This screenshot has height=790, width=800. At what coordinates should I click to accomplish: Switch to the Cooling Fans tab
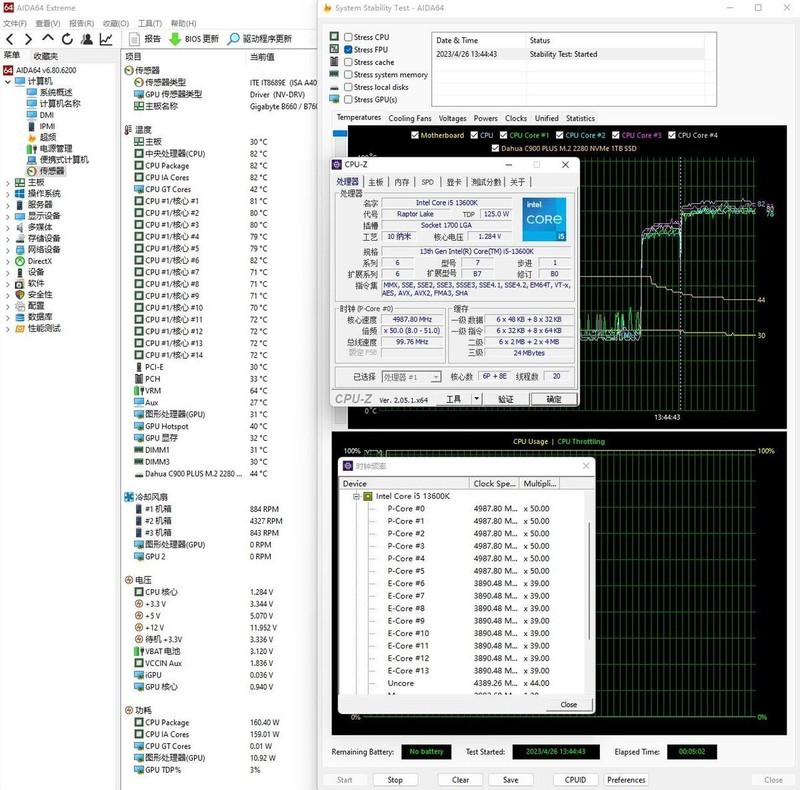coord(409,118)
